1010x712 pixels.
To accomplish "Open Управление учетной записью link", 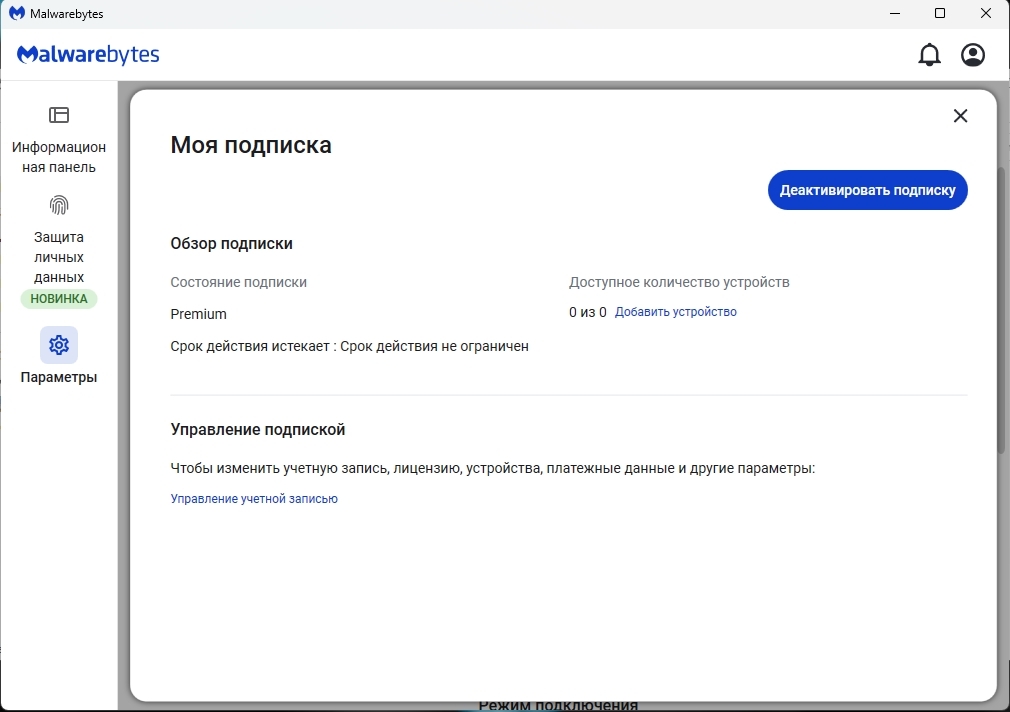I will [254, 499].
